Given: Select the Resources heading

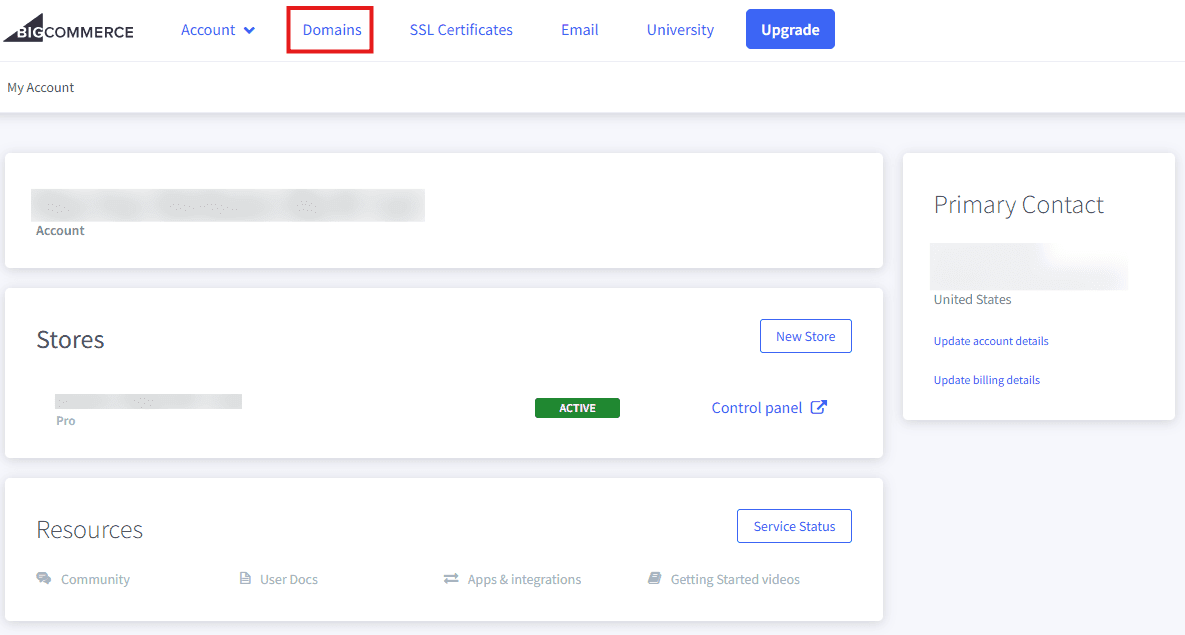Looking at the screenshot, I should (x=89, y=530).
